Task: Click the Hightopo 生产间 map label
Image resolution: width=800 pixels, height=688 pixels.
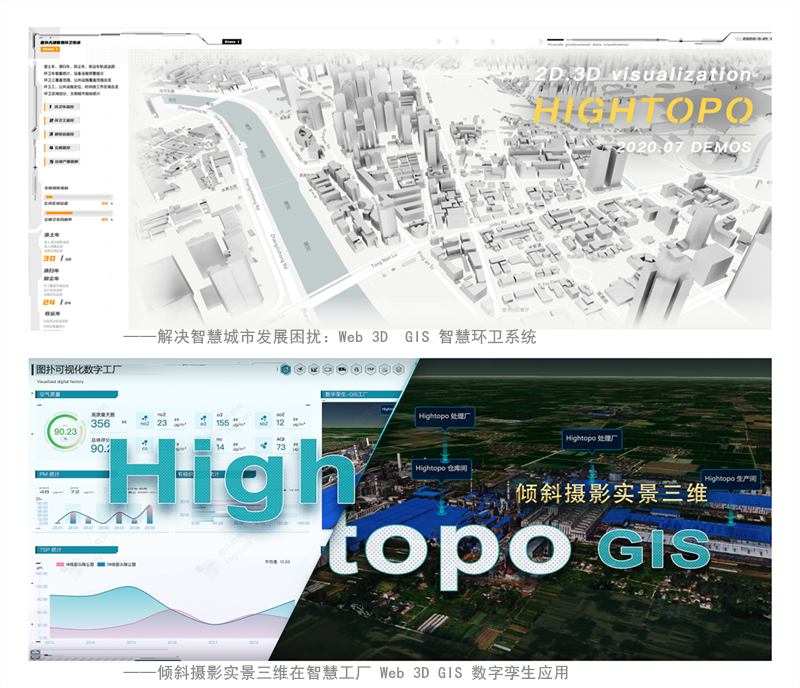Action: (x=730, y=479)
